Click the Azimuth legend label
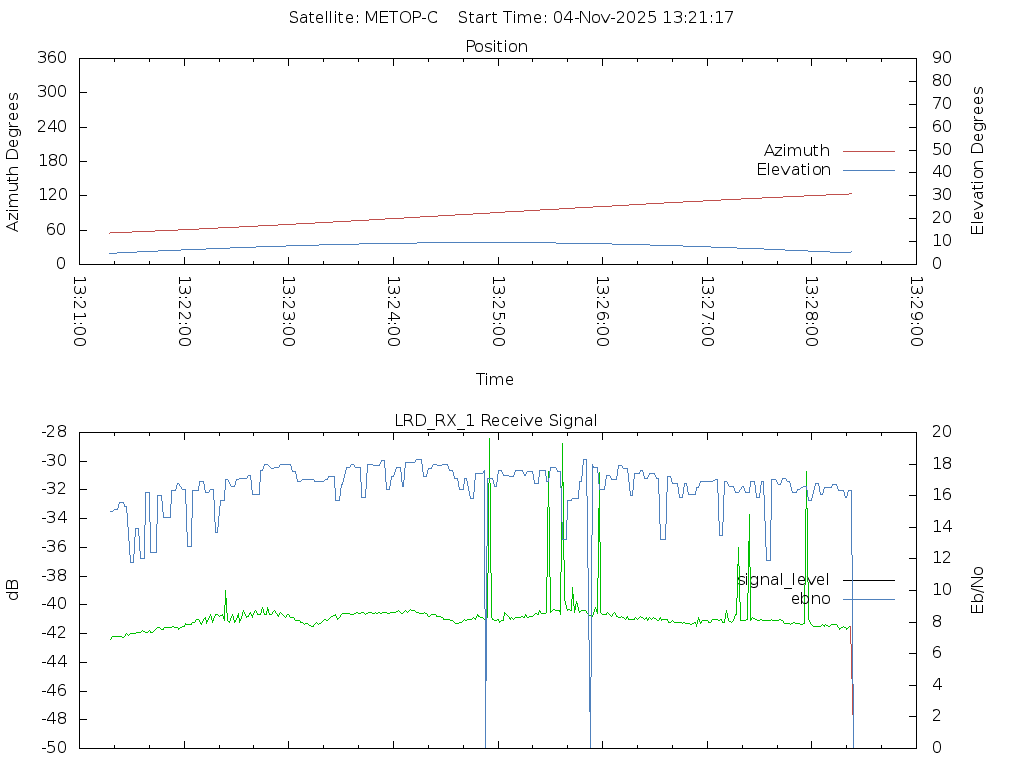The image size is (1024, 768). (x=796, y=151)
